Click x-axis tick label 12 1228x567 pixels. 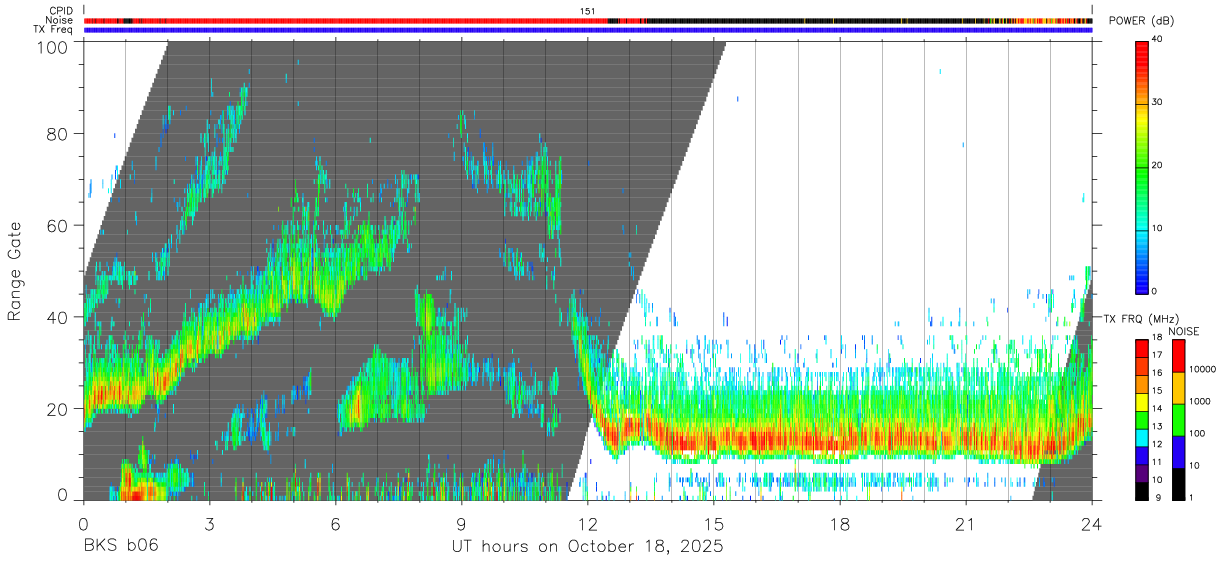(587, 523)
